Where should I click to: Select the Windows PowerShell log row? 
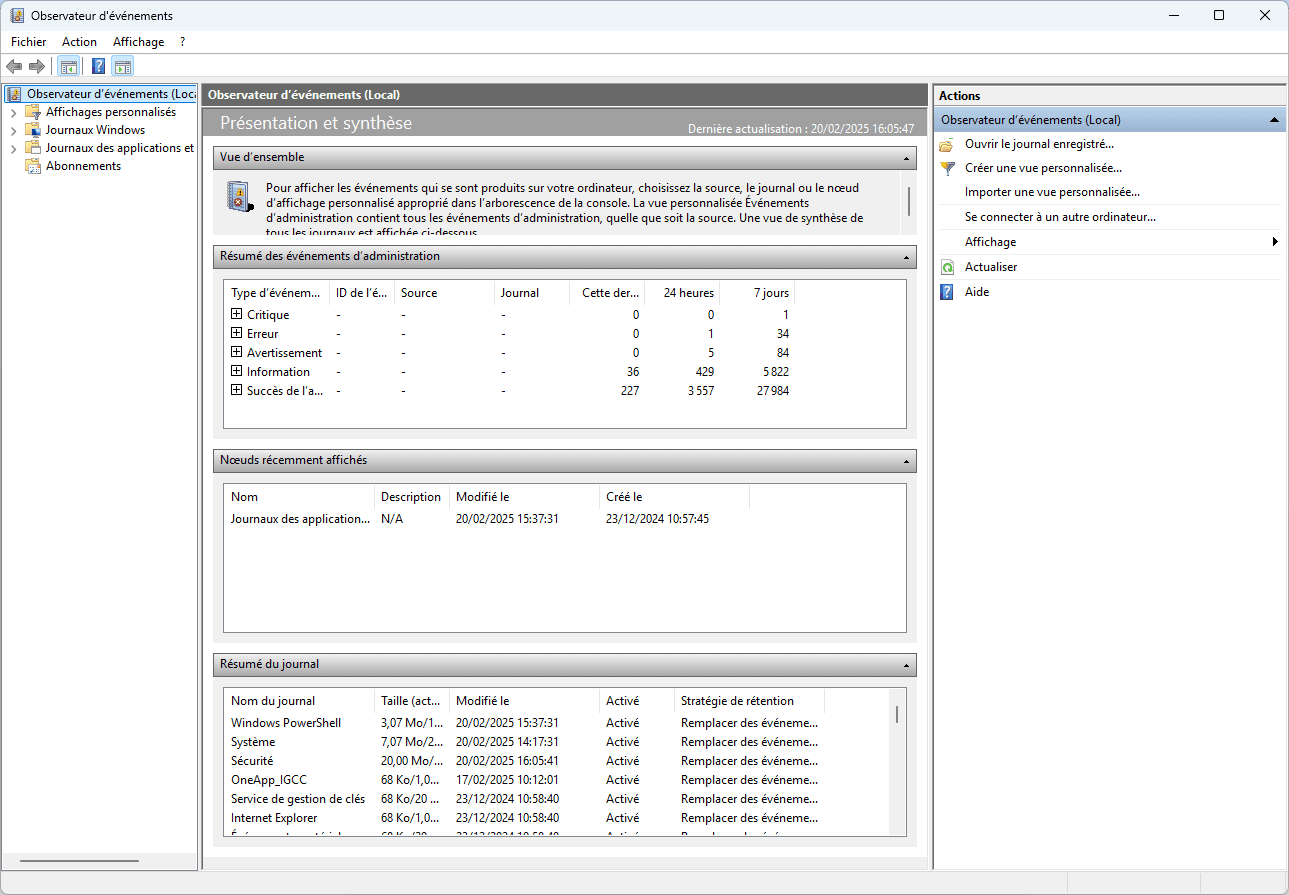[x=524, y=723]
